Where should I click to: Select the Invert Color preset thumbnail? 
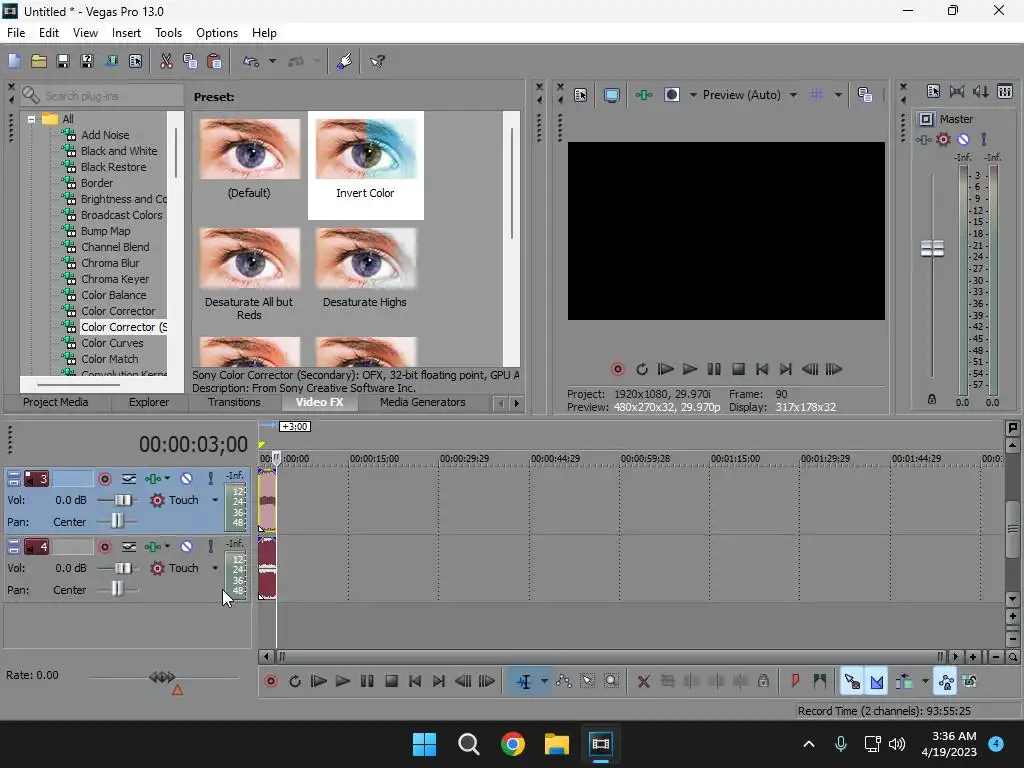pos(365,149)
